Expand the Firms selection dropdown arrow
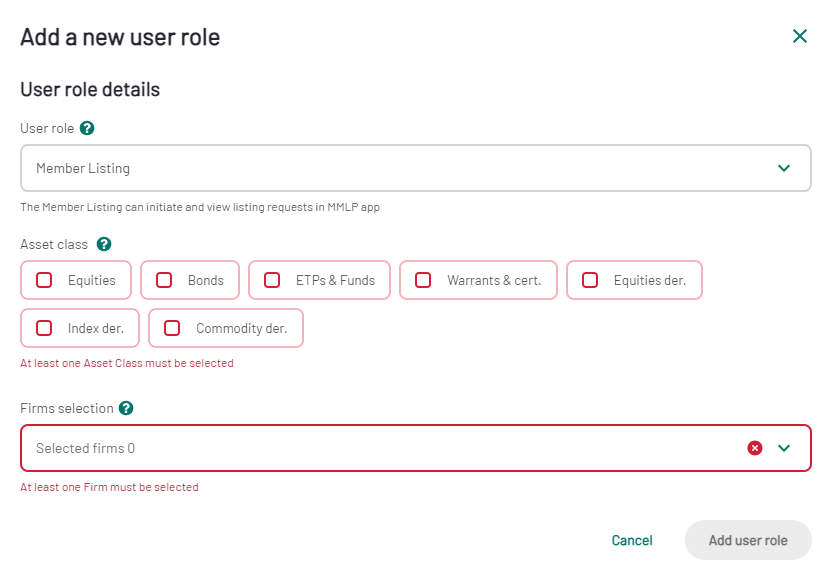Screen dimensions: 831x580 784,448
